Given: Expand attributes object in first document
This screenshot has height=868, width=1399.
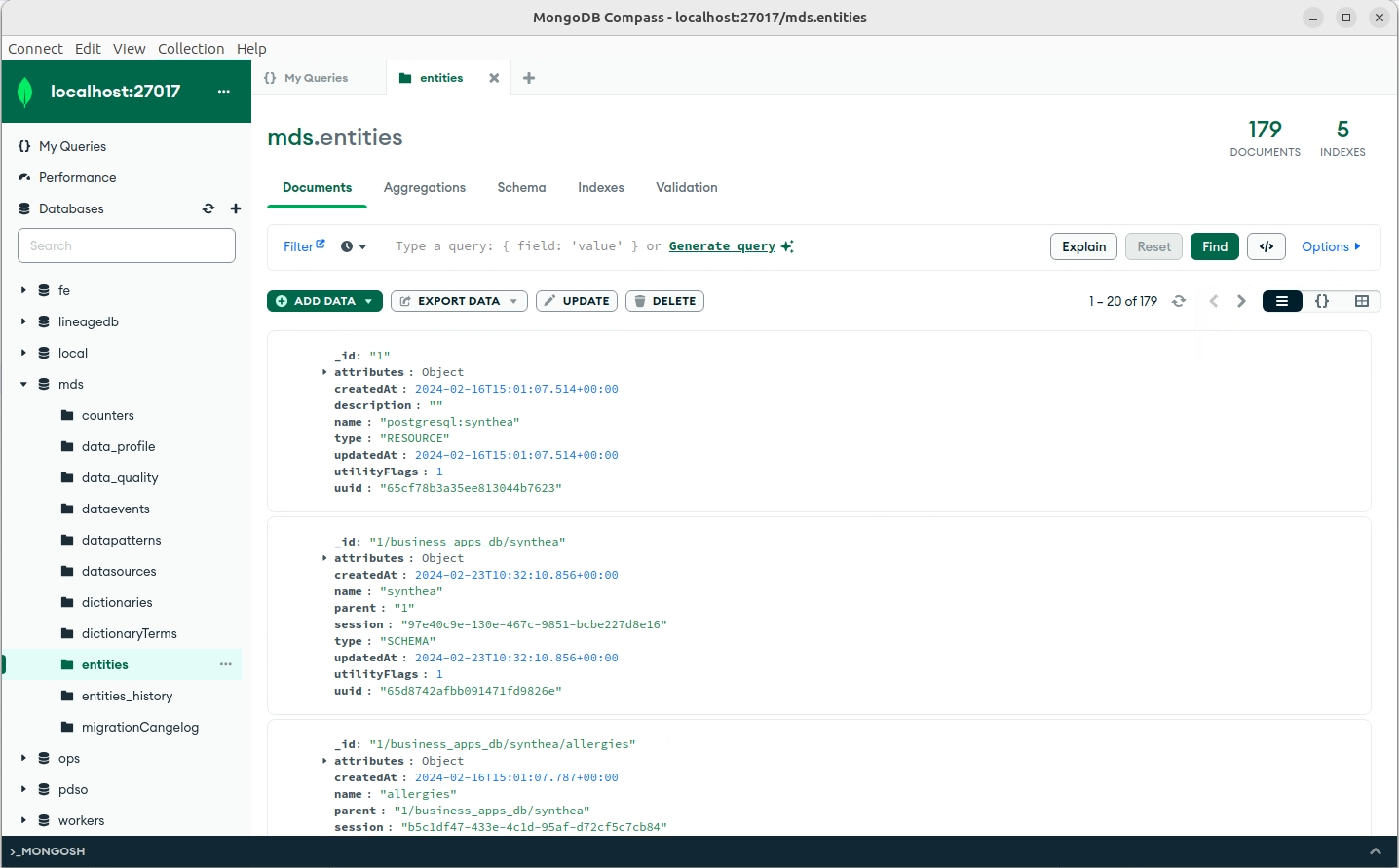Looking at the screenshot, I should (324, 372).
